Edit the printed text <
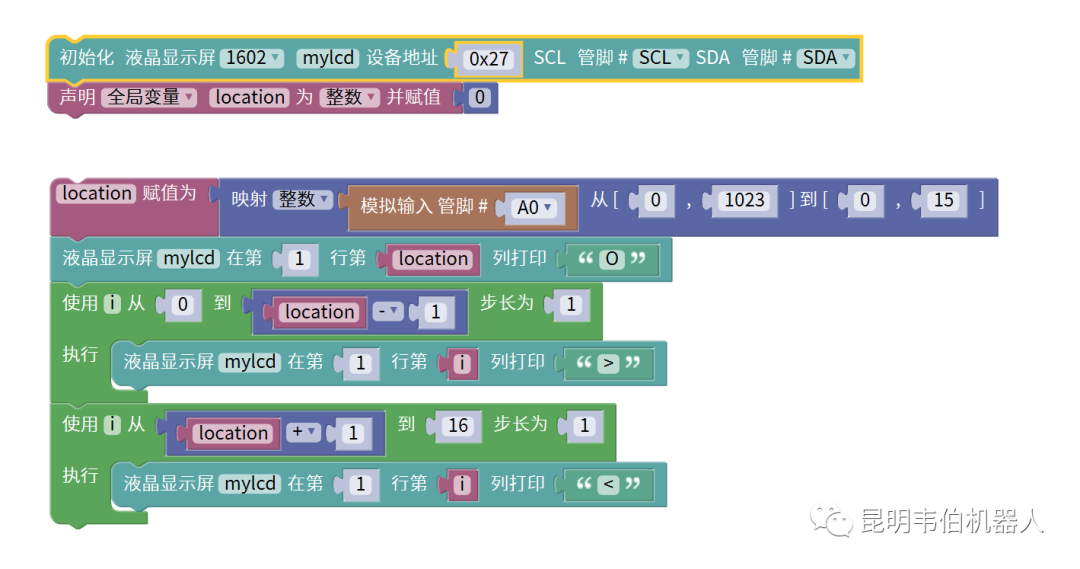The width and height of the screenshot is (1080, 569). click(608, 484)
